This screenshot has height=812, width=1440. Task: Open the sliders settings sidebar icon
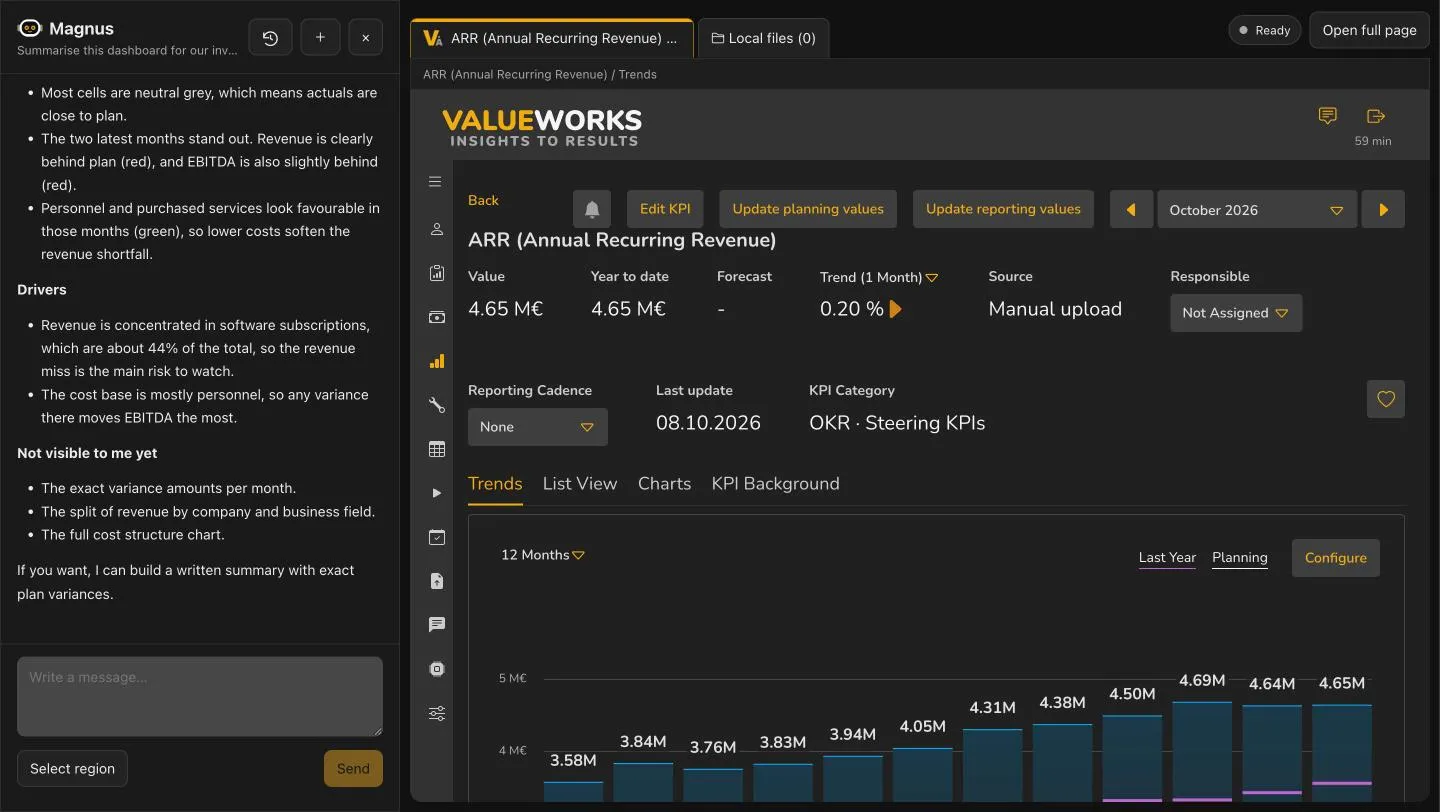(x=436, y=713)
